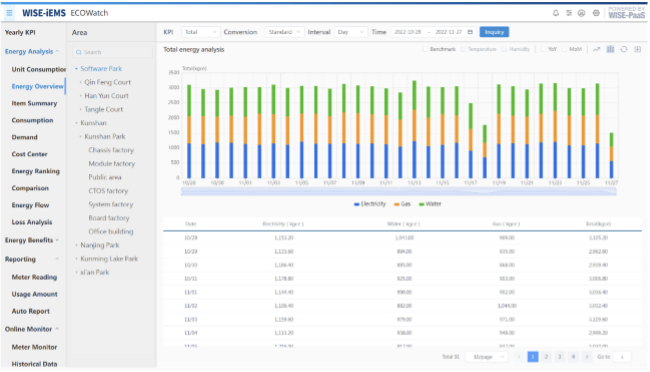Enable the YoY checkbox
Image resolution: width=650 pixels, height=372 pixels.
coord(543,49)
